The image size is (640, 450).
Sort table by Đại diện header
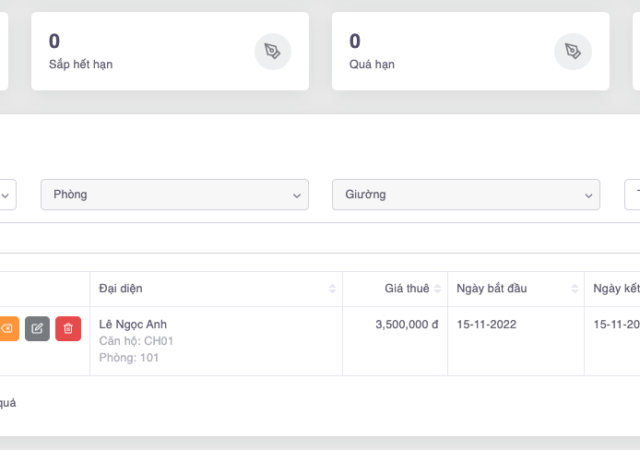coord(121,289)
